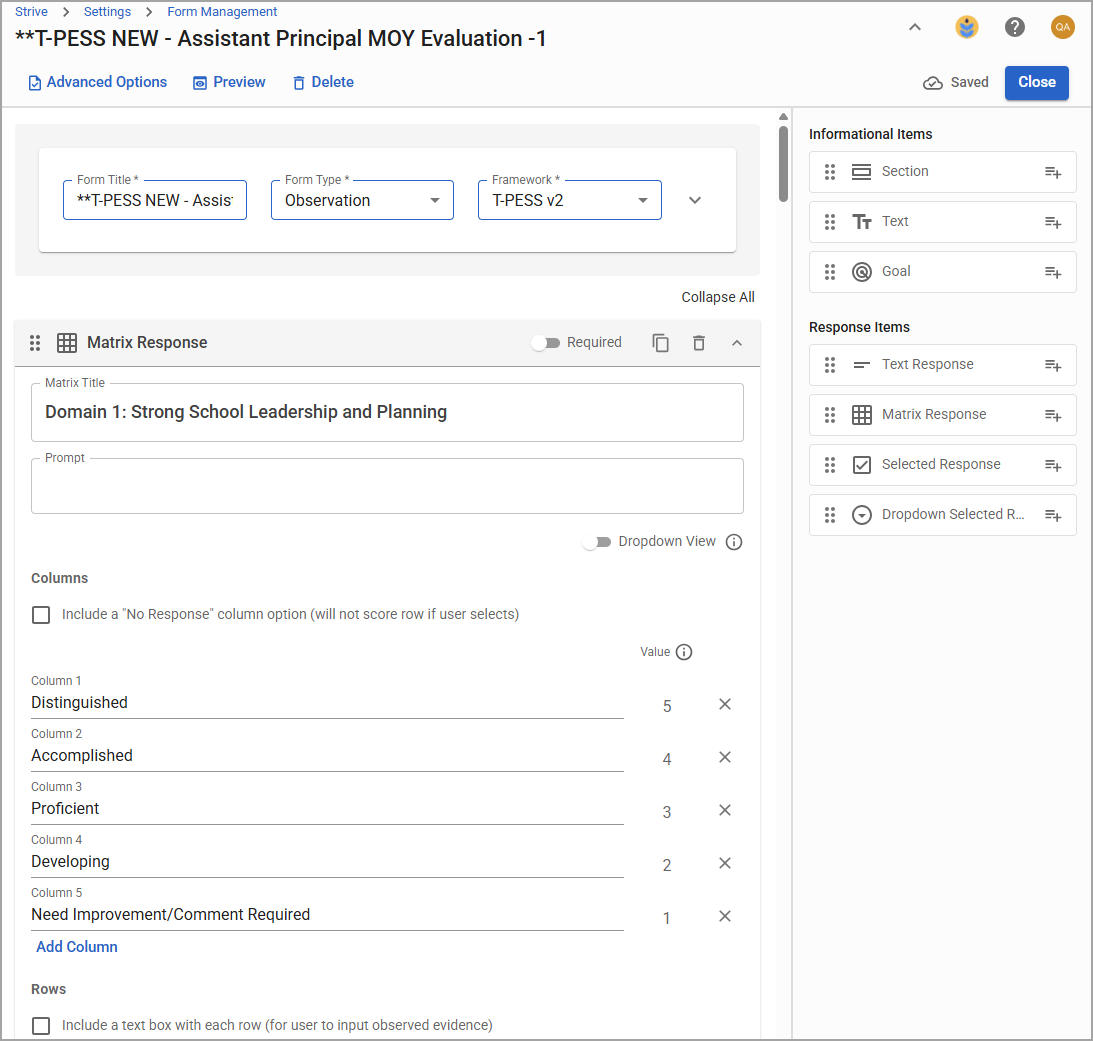Grab the Selected Response drag handle
The width and height of the screenshot is (1093, 1041).
point(830,465)
